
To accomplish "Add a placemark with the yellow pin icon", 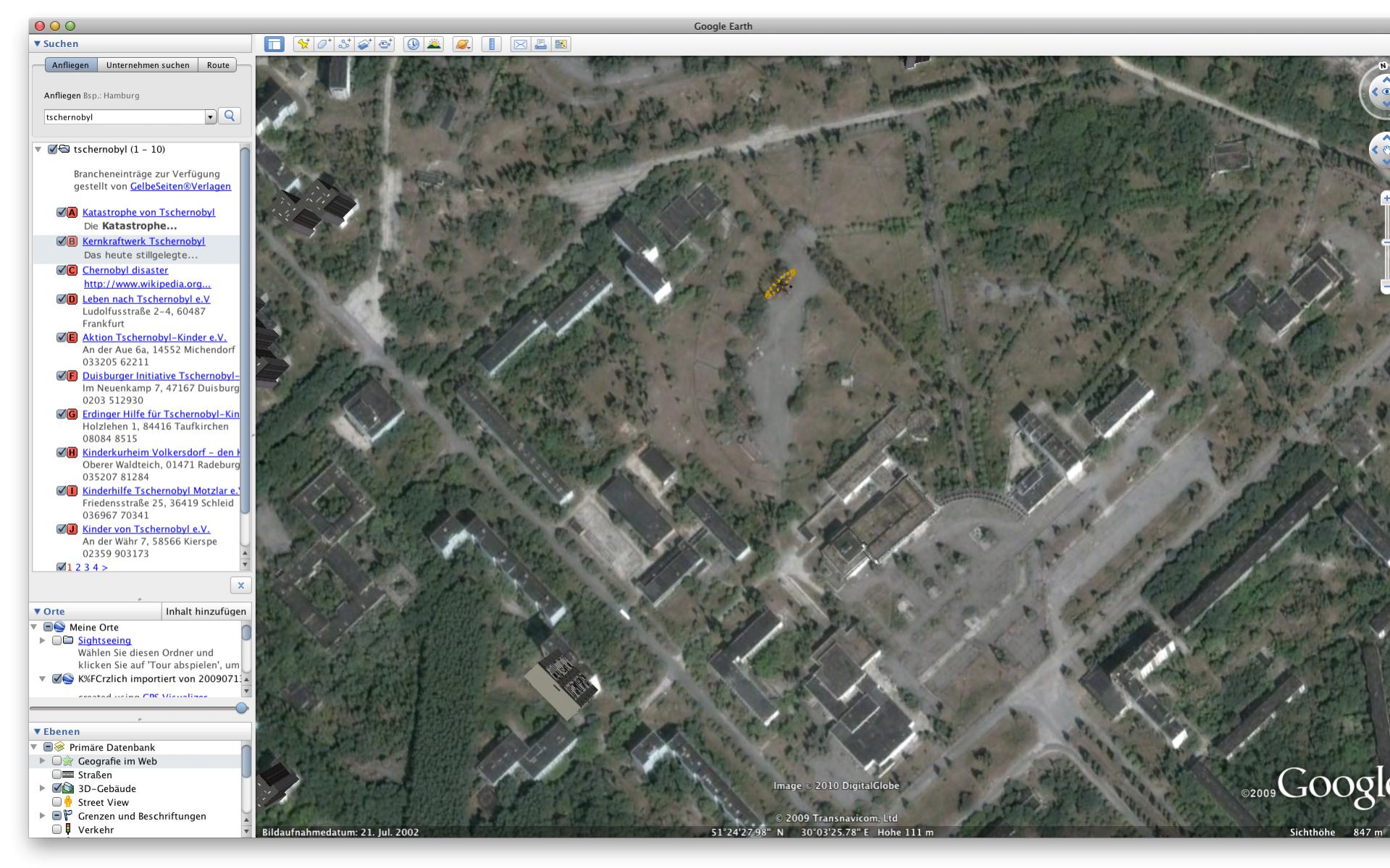I will point(303,44).
